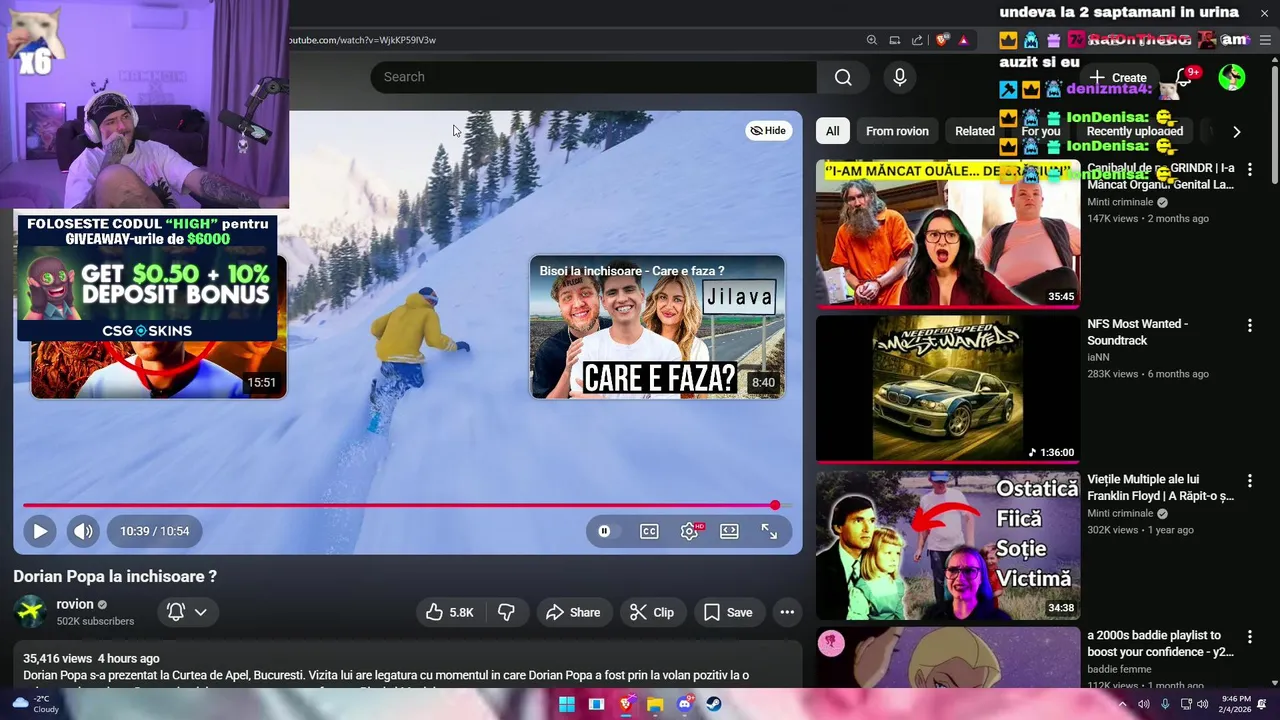Viewport: 1280px width, 720px height.
Task: Click the browser zoom icon in address bar
Action: (x=872, y=40)
